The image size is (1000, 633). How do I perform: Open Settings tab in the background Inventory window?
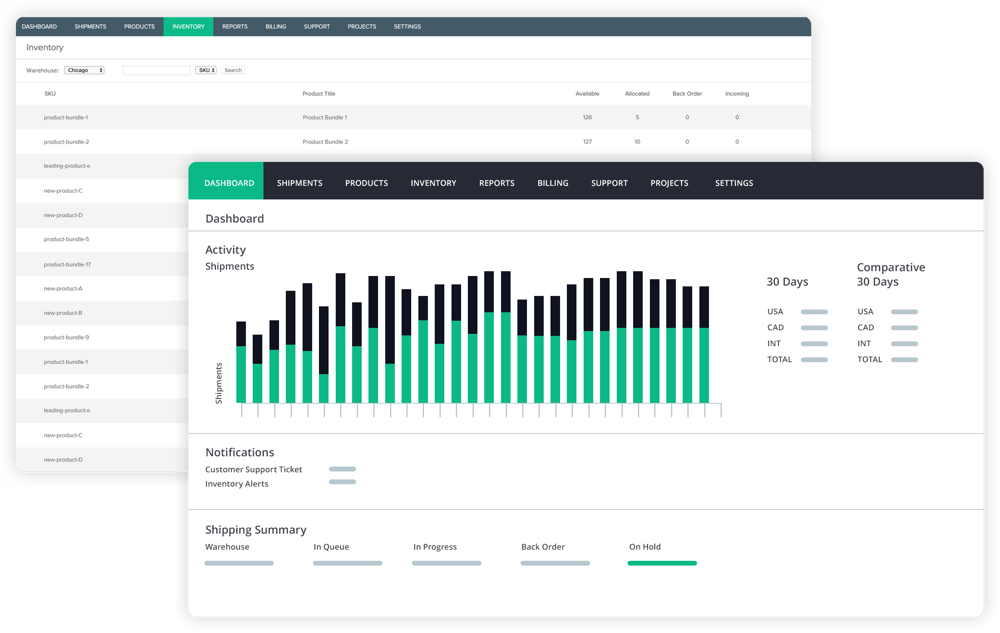point(407,27)
